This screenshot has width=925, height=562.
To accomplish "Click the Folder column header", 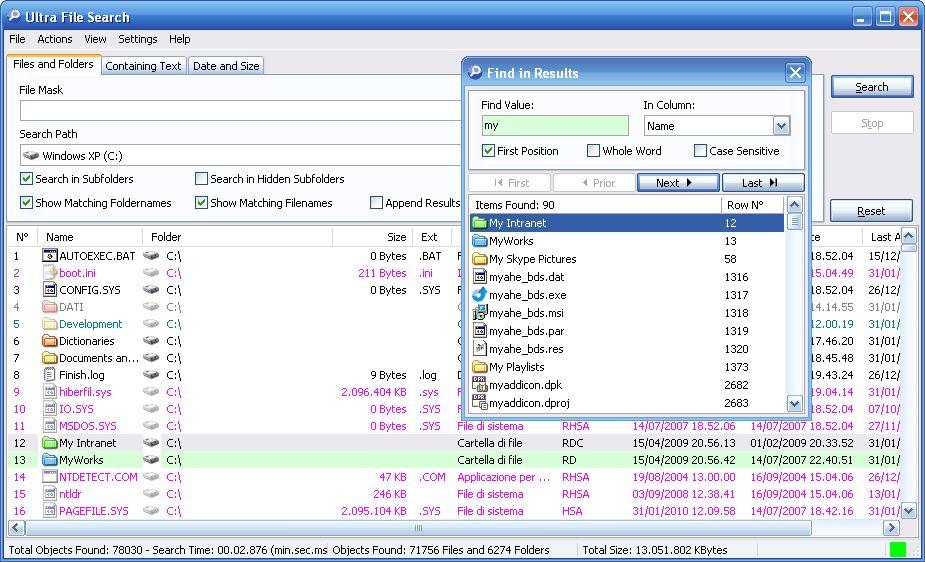I will [x=237, y=236].
